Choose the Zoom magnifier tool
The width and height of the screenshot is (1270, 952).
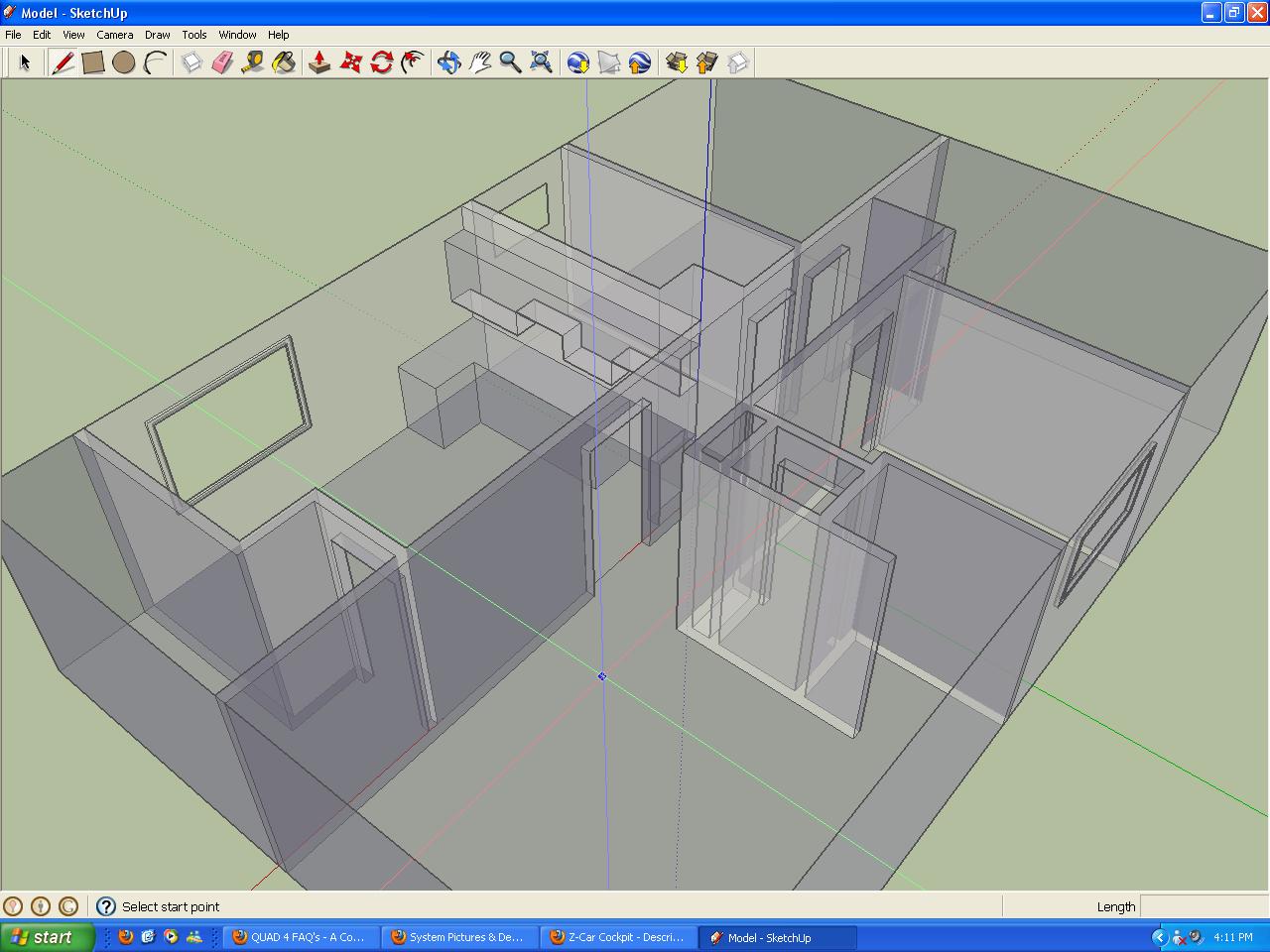point(510,62)
